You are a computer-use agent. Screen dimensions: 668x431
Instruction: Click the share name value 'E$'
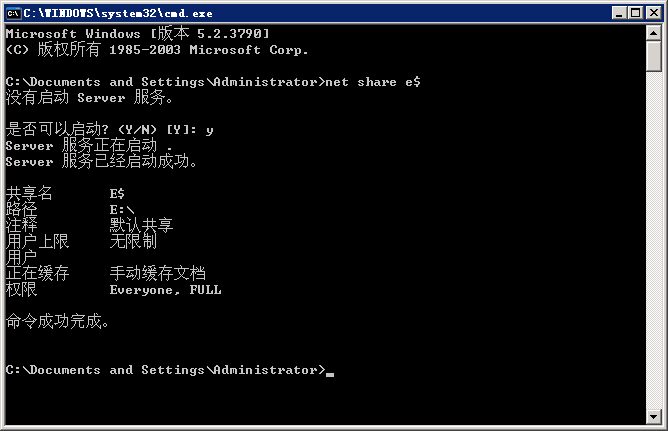[117, 194]
